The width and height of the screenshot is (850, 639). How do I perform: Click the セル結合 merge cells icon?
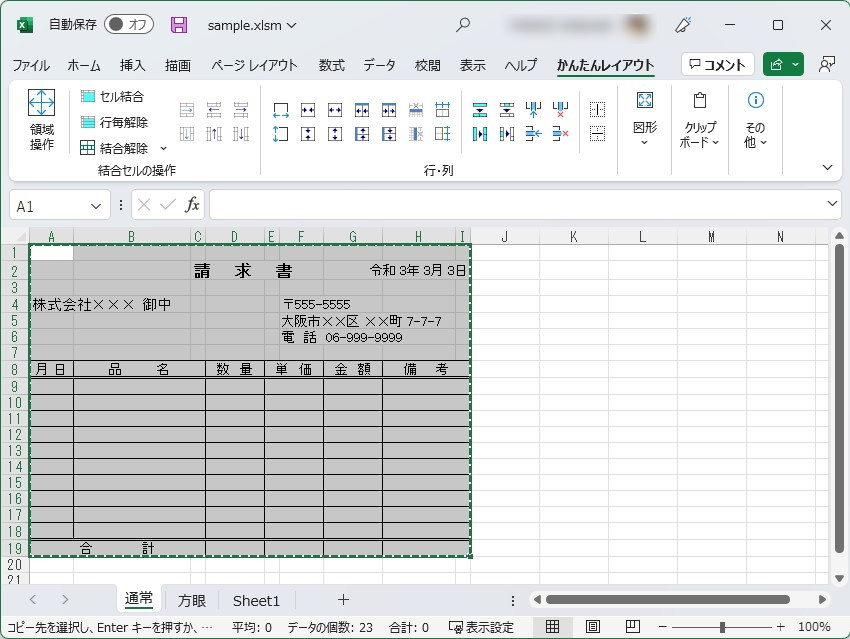pos(90,97)
